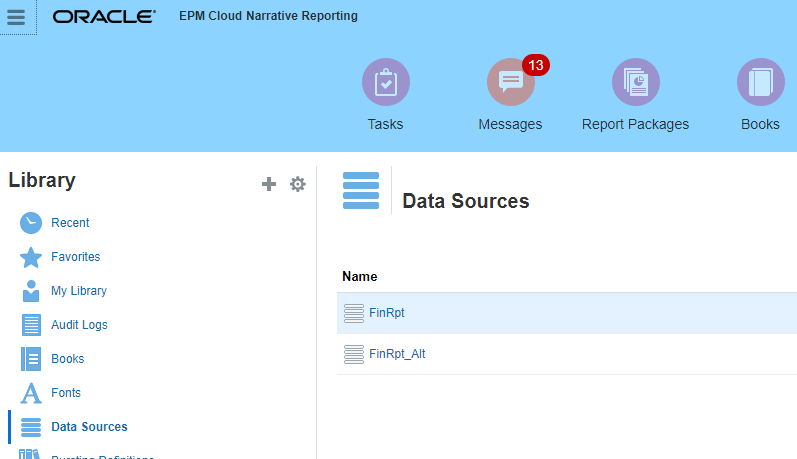
Task: Click the plus icon to create
Action: click(268, 184)
